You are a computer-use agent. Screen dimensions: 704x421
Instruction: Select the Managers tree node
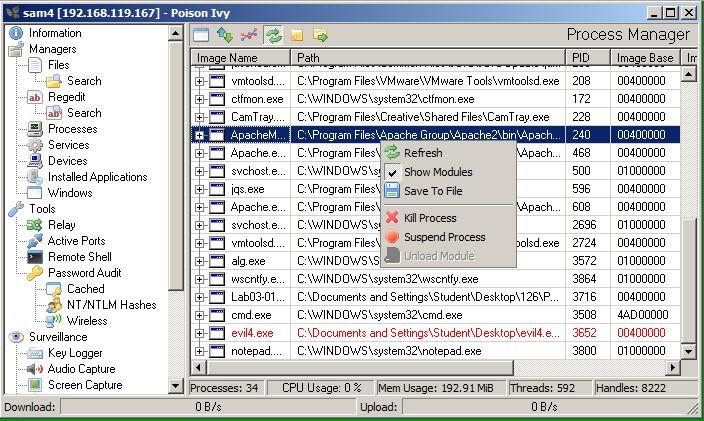(x=53, y=49)
